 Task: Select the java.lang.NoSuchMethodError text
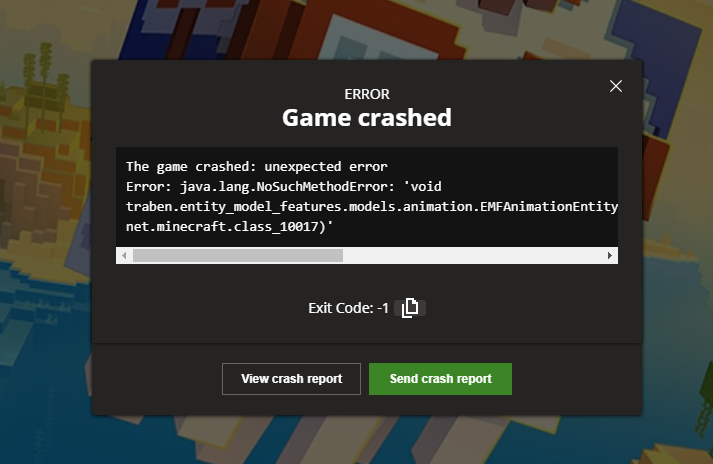283,187
